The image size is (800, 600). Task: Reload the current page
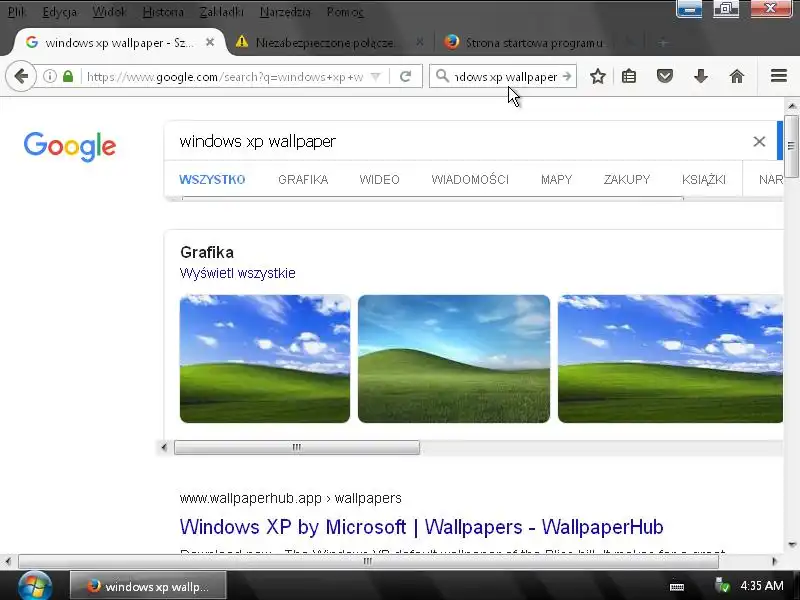406,77
